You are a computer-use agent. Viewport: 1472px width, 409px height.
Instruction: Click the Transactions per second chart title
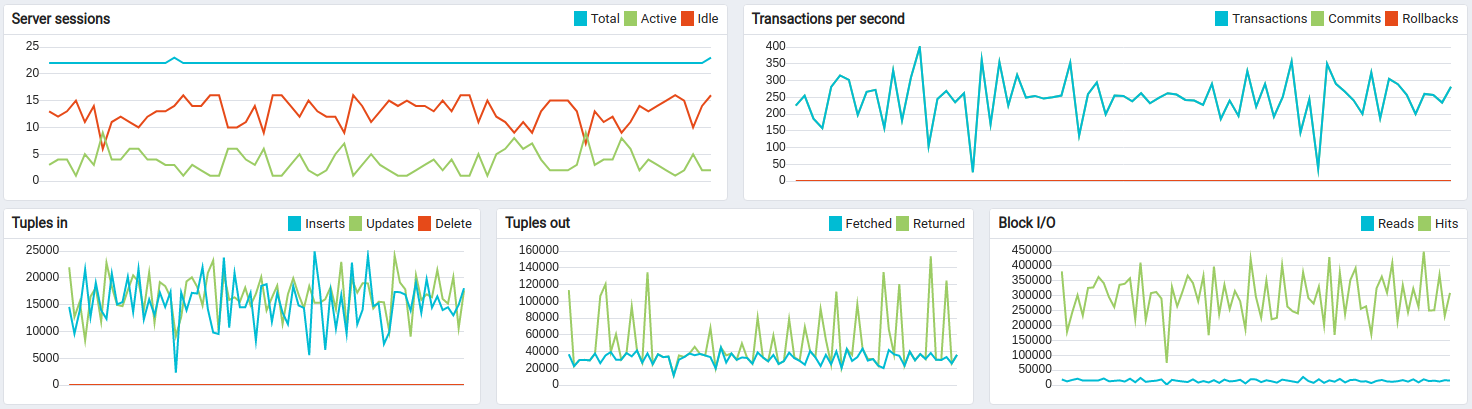coord(828,19)
